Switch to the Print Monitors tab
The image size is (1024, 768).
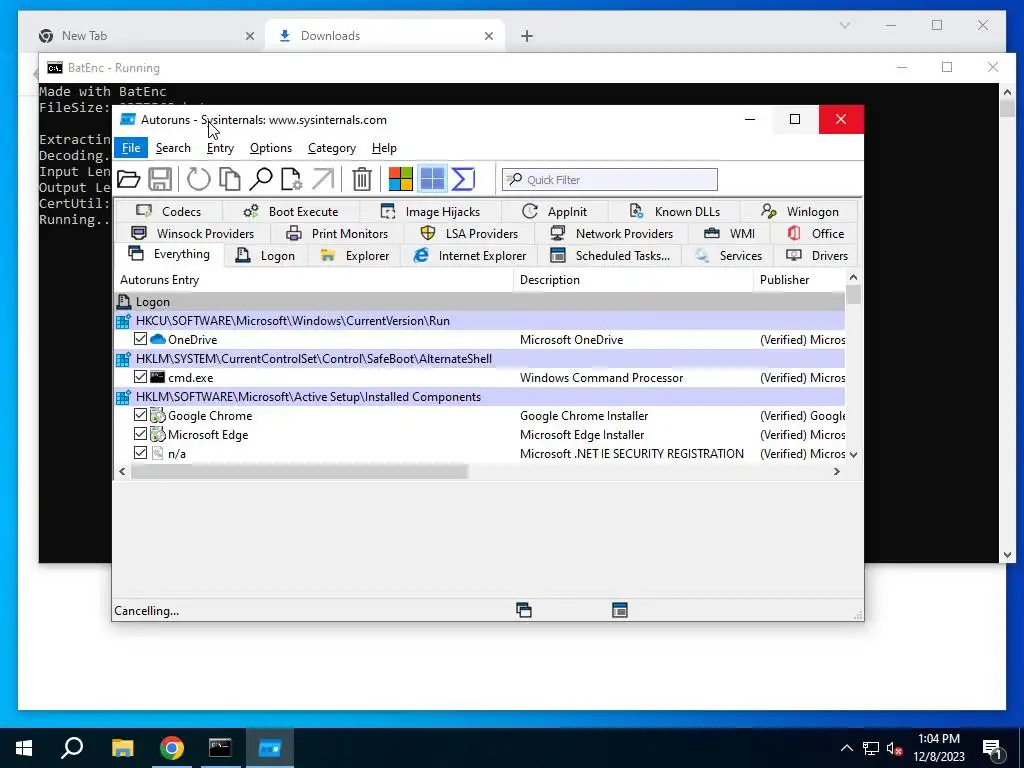[x=337, y=233]
